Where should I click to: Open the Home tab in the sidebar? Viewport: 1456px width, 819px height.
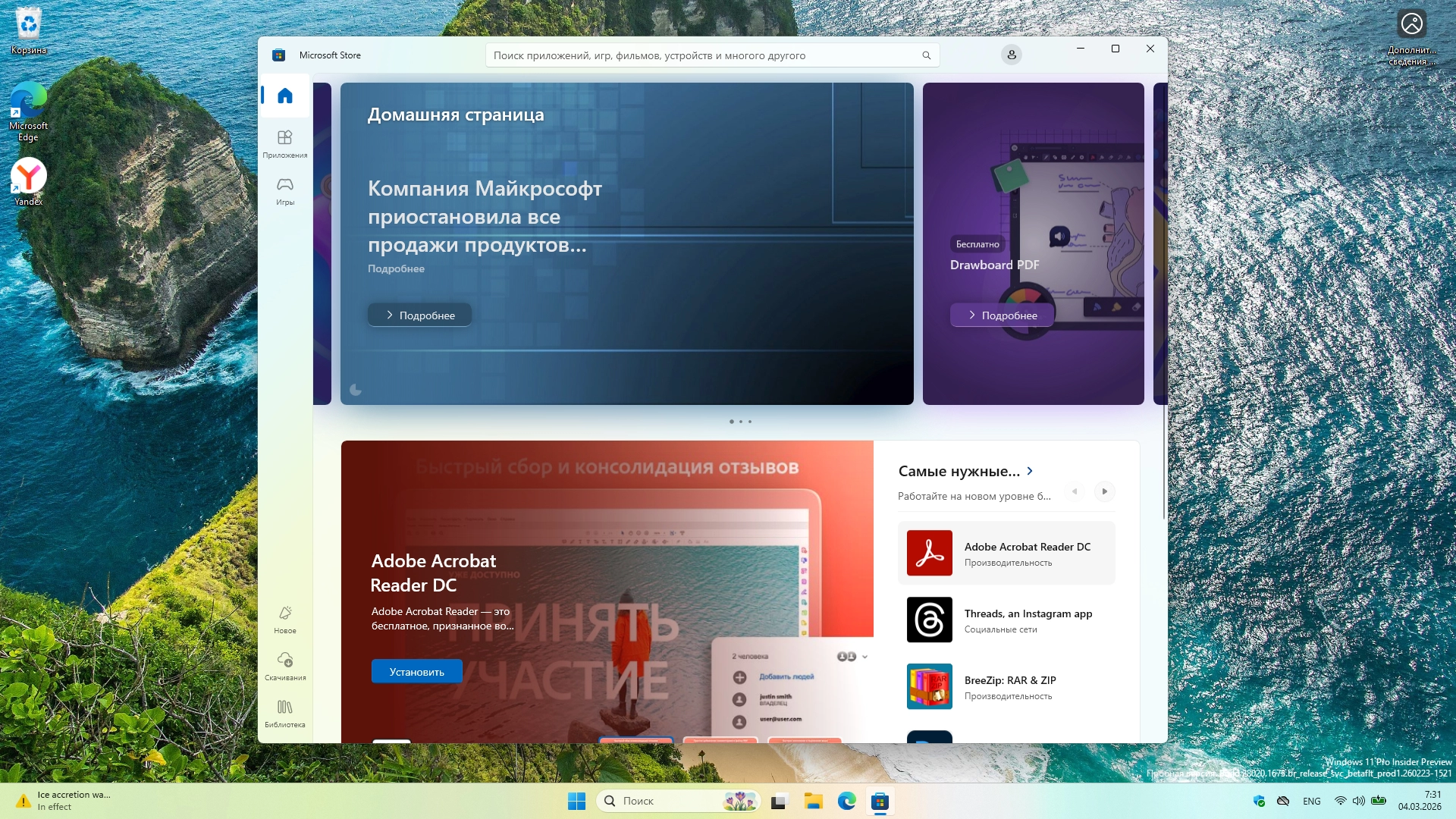[x=285, y=96]
